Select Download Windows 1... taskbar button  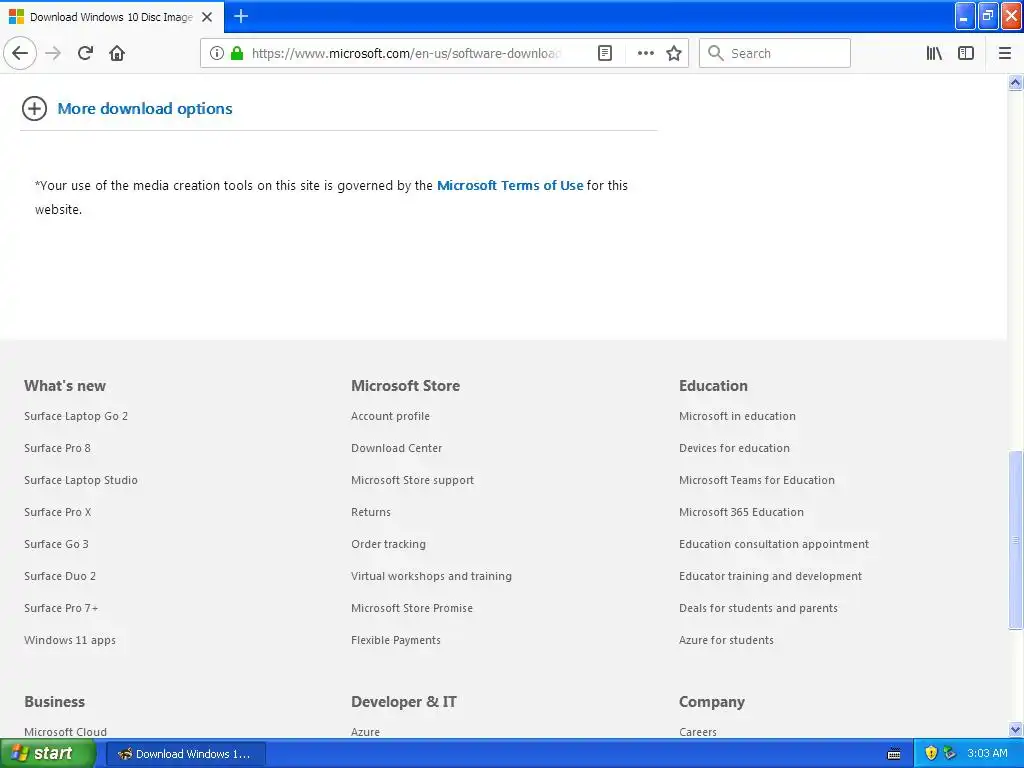185,754
